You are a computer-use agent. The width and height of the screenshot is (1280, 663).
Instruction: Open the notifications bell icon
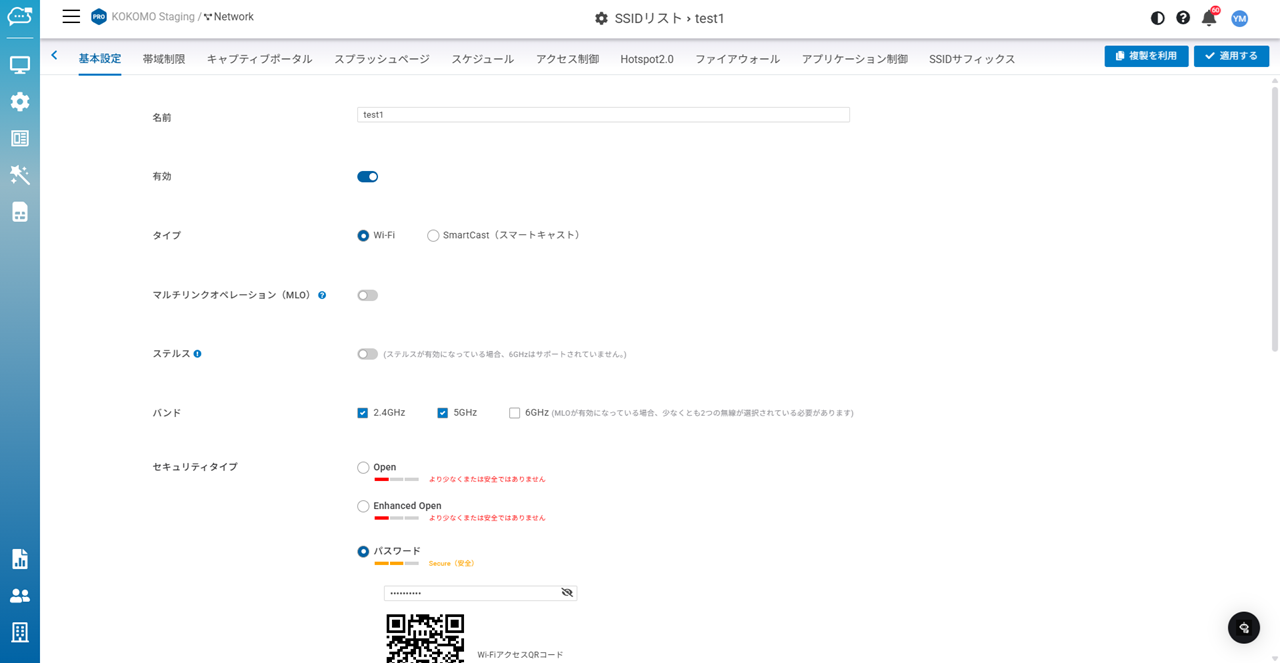[1209, 18]
